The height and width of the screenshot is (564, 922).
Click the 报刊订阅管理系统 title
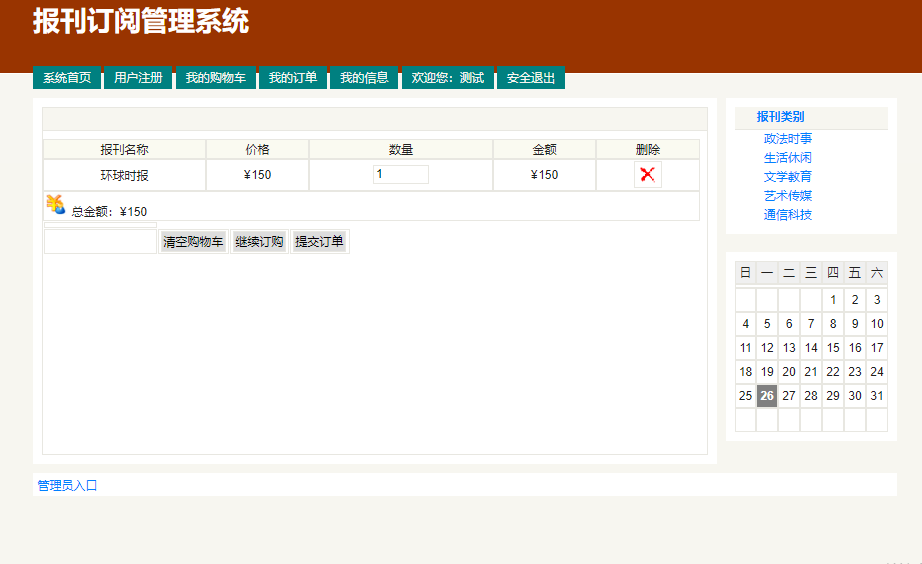coord(141,21)
